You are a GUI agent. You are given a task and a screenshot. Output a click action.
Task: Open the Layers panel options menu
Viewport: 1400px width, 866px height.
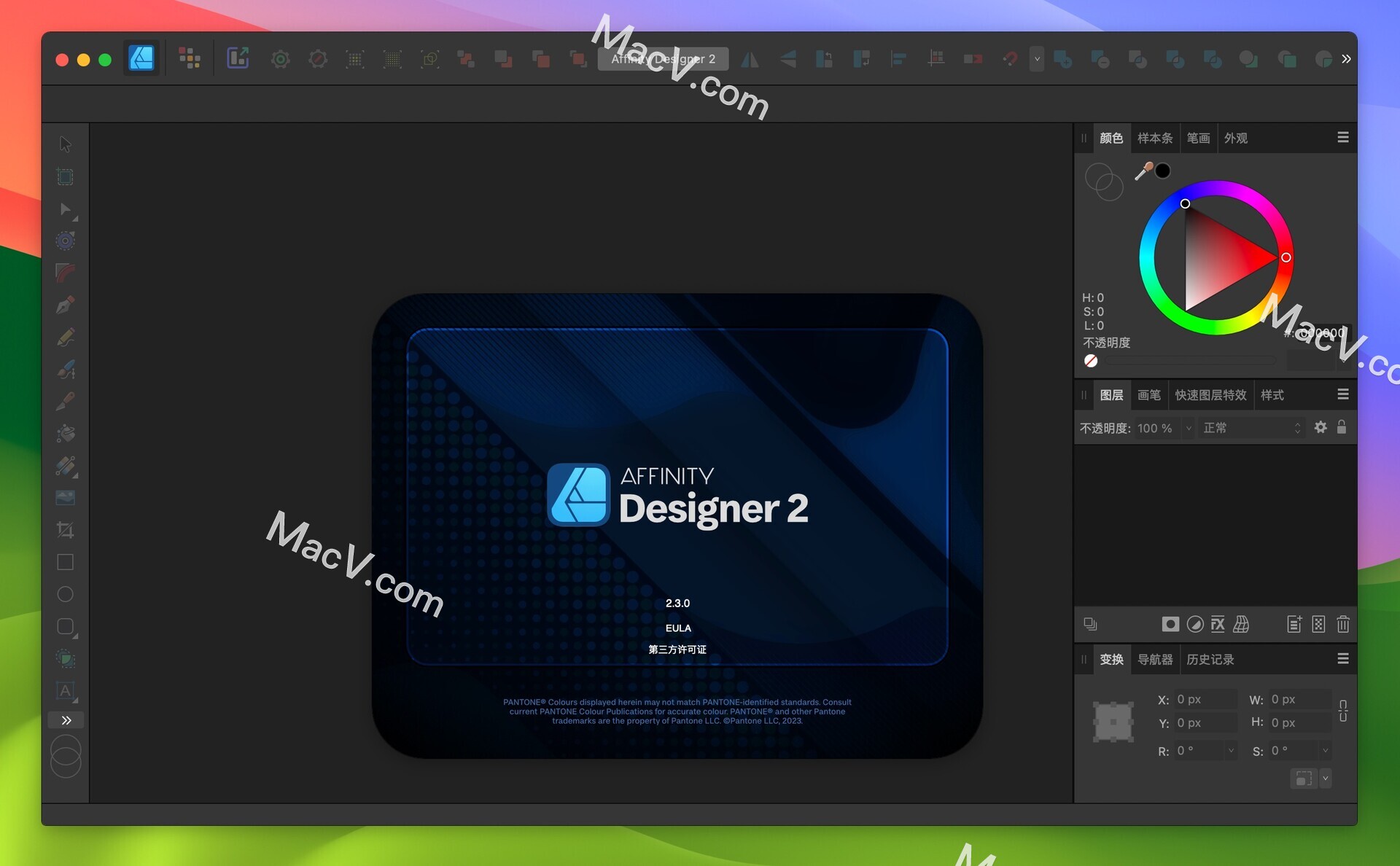[1343, 394]
